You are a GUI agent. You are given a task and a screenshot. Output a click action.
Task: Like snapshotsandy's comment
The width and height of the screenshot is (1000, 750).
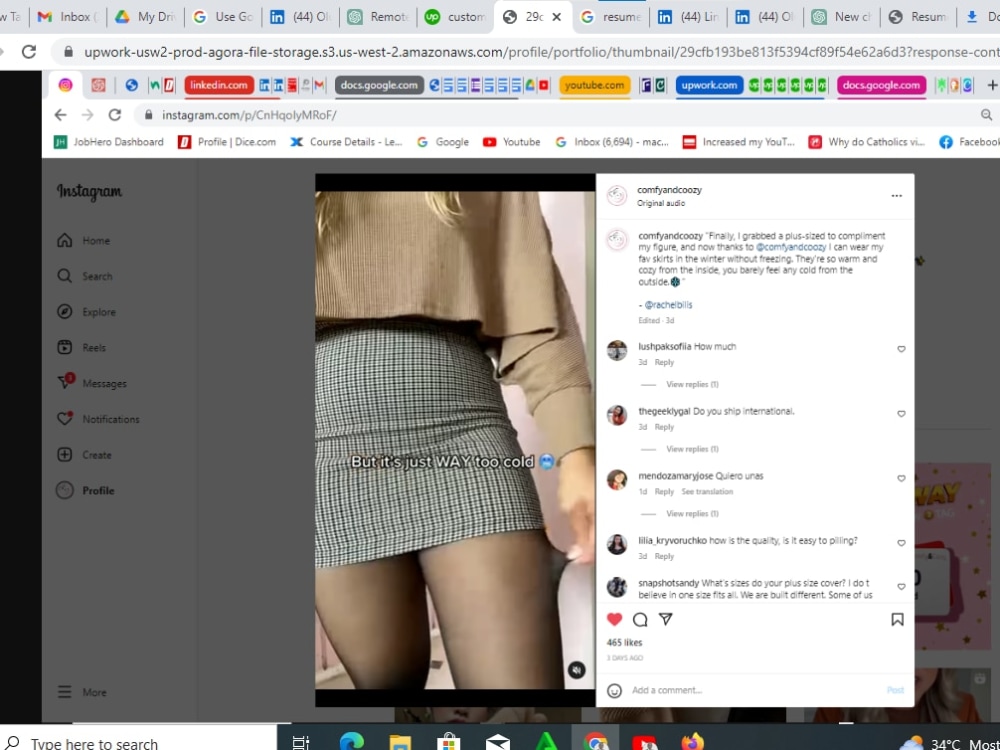point(901,587)
